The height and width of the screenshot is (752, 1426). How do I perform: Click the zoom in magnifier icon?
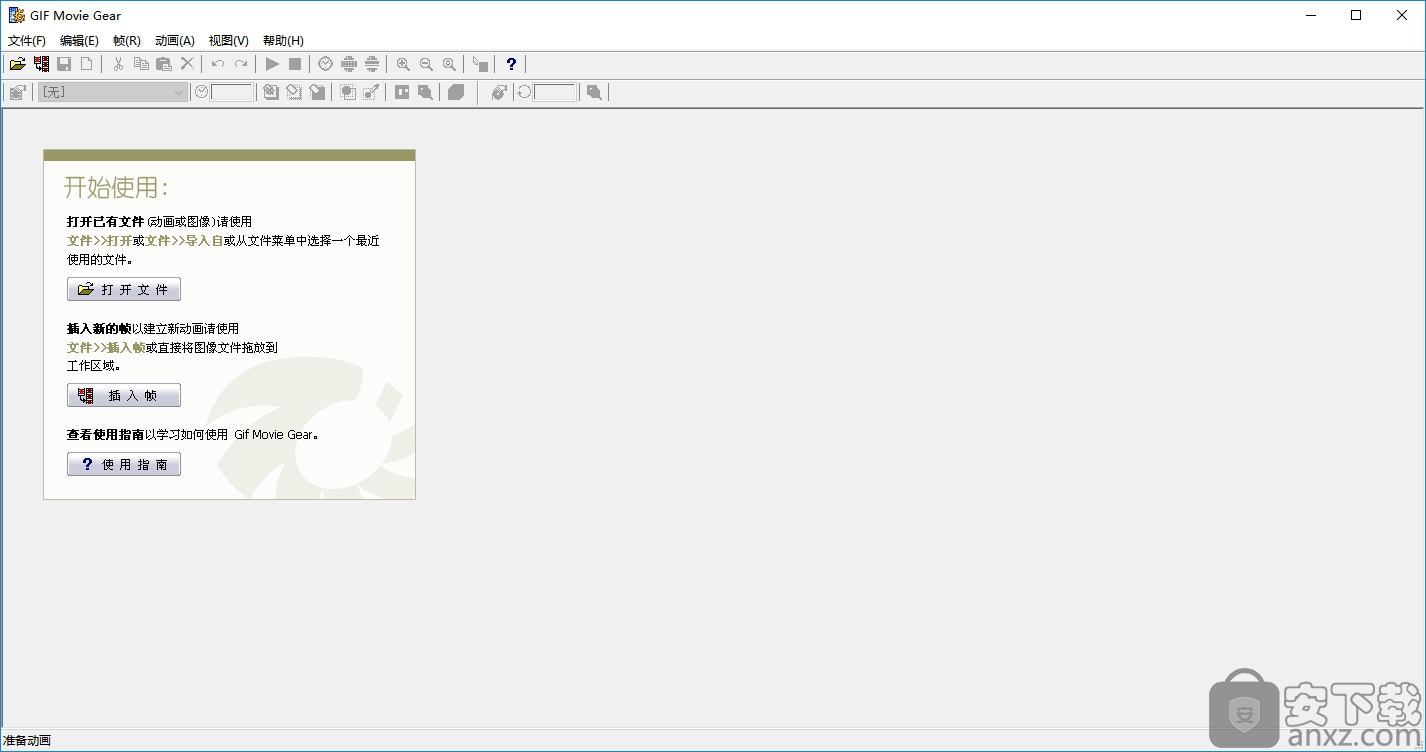pyautogui.click(x=403, y=64)
